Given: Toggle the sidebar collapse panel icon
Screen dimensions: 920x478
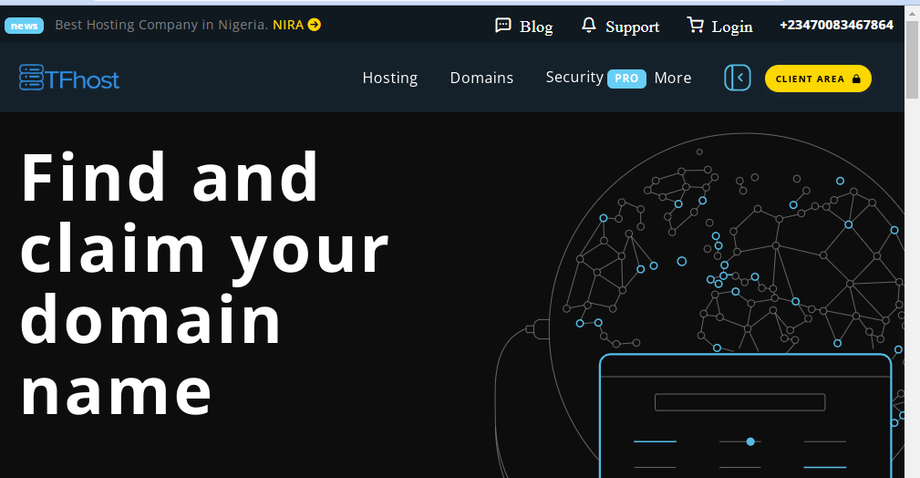Looking at the screenshot, I should pyautogui.click(x=738, y=77).
